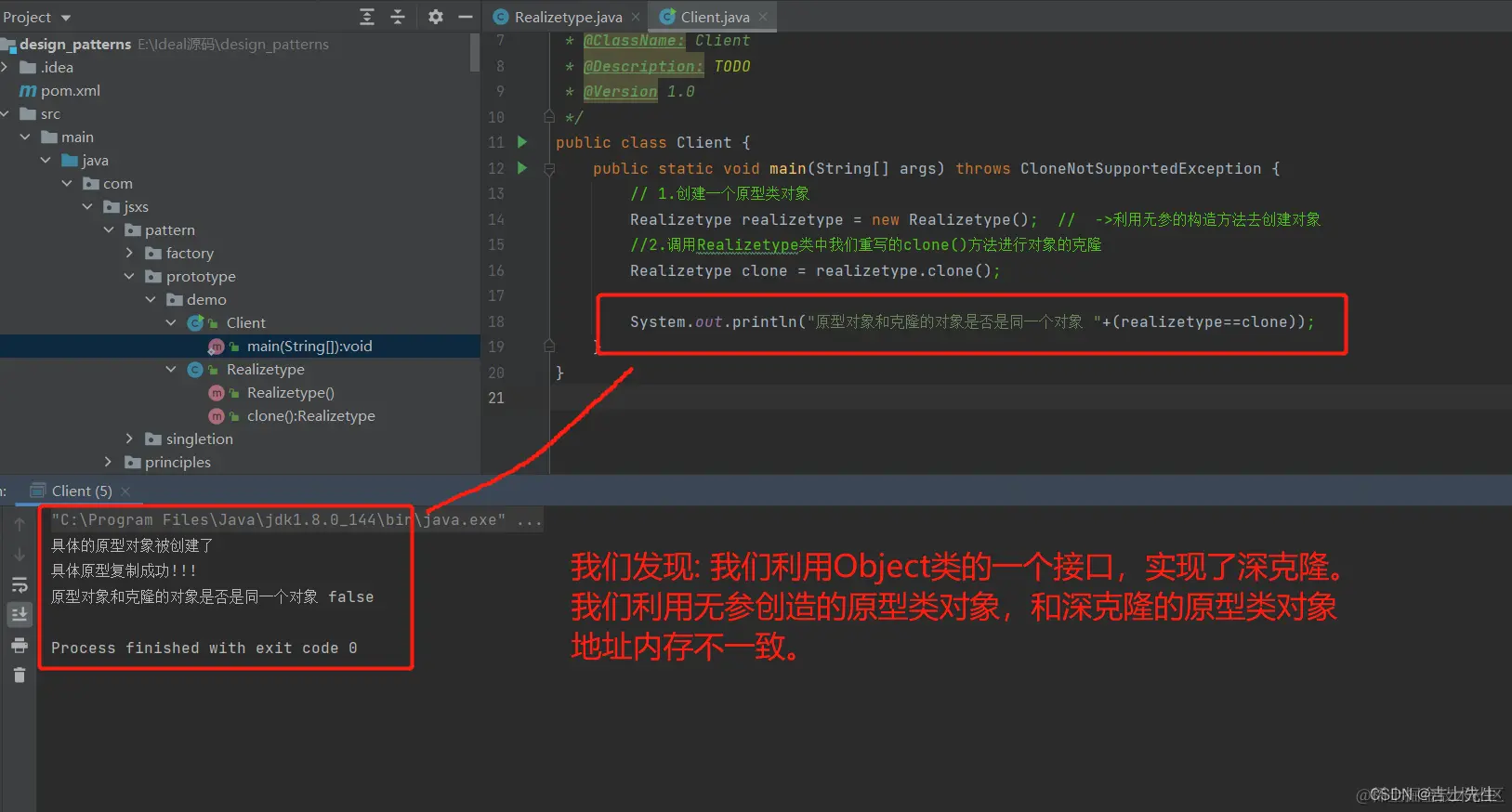Click the Print icon in run console
The image size is (1512, 812).
19,645
